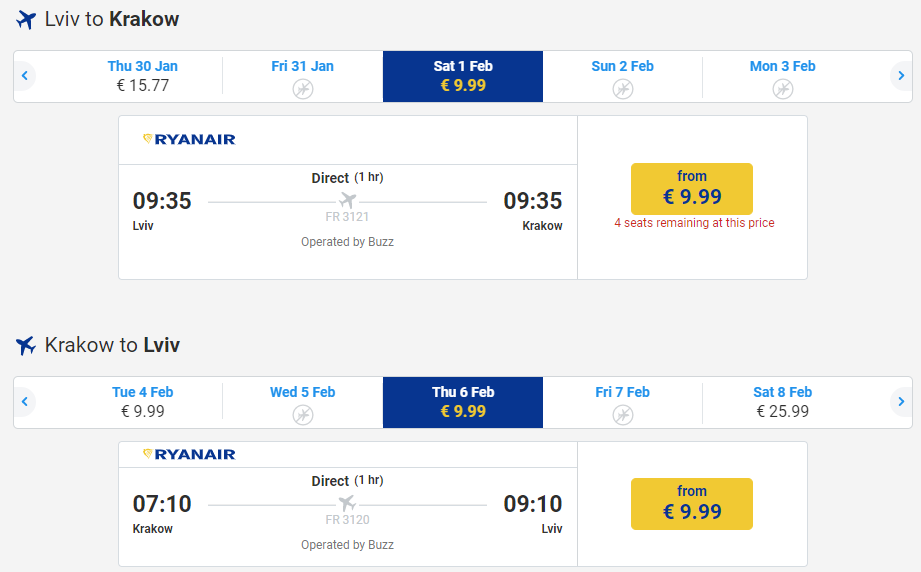Viewport: 921px width, 572px height.
Task: Select the Sat 1 Feb outbound date tab
Action: [463, 76]
